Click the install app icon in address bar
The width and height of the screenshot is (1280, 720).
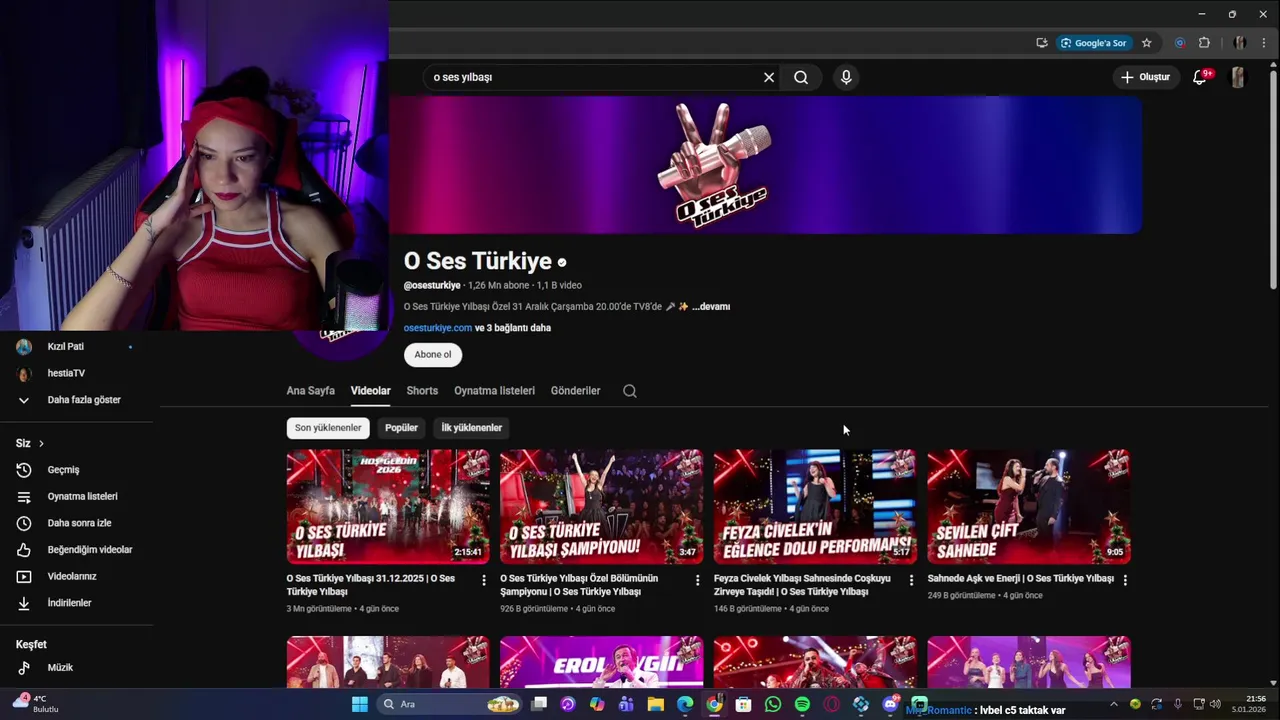[x=1042, y=43]
